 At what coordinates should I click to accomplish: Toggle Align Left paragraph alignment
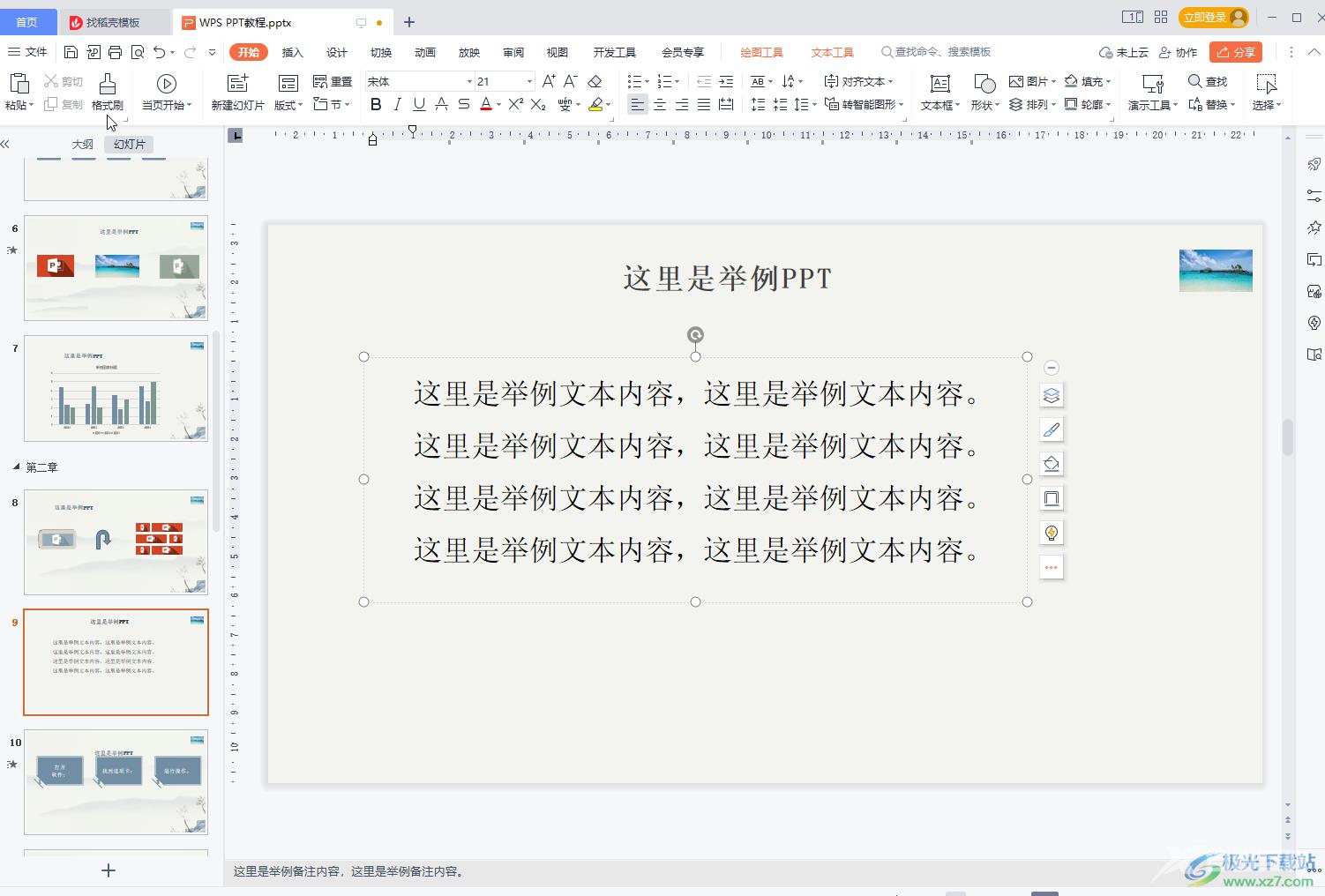point(637,104)
